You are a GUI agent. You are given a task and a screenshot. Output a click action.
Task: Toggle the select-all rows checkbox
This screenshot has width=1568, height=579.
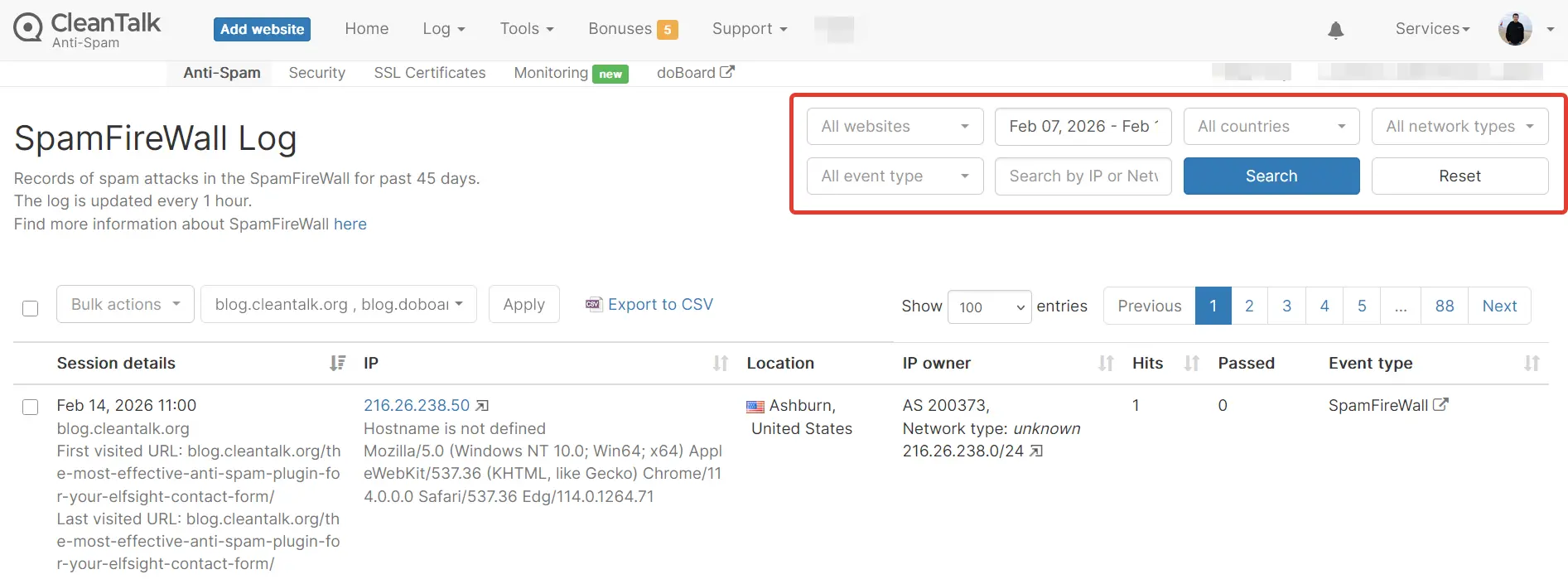(31, 308)
